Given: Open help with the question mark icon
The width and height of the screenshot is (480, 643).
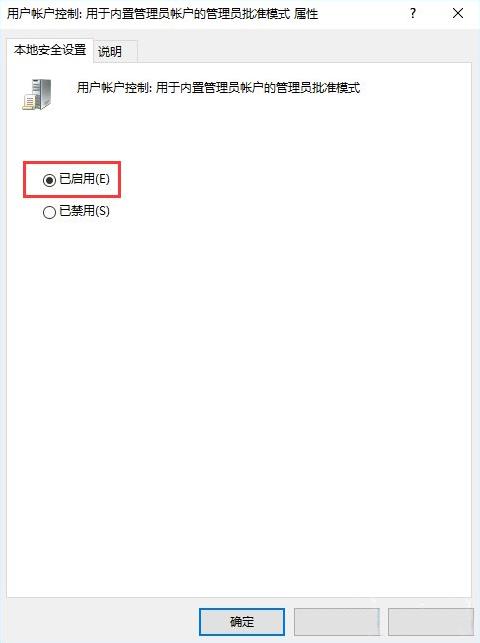Looking at the screenshot, I should 413,14.
